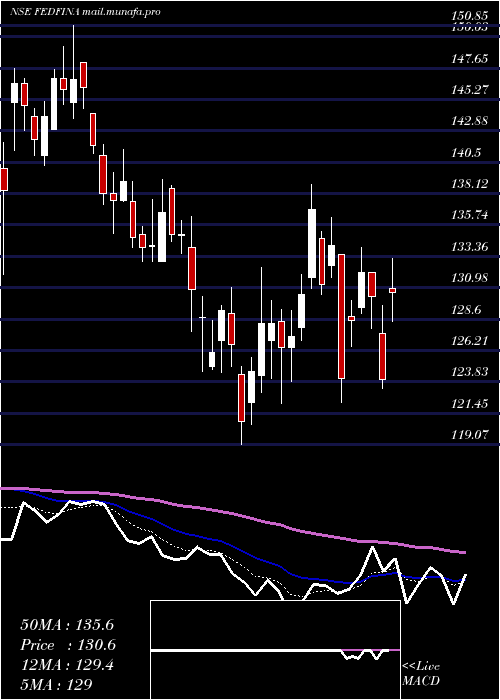Select the 145.27 price axis label
Viewport: 500px width, 700px height.
click(469, 90)
